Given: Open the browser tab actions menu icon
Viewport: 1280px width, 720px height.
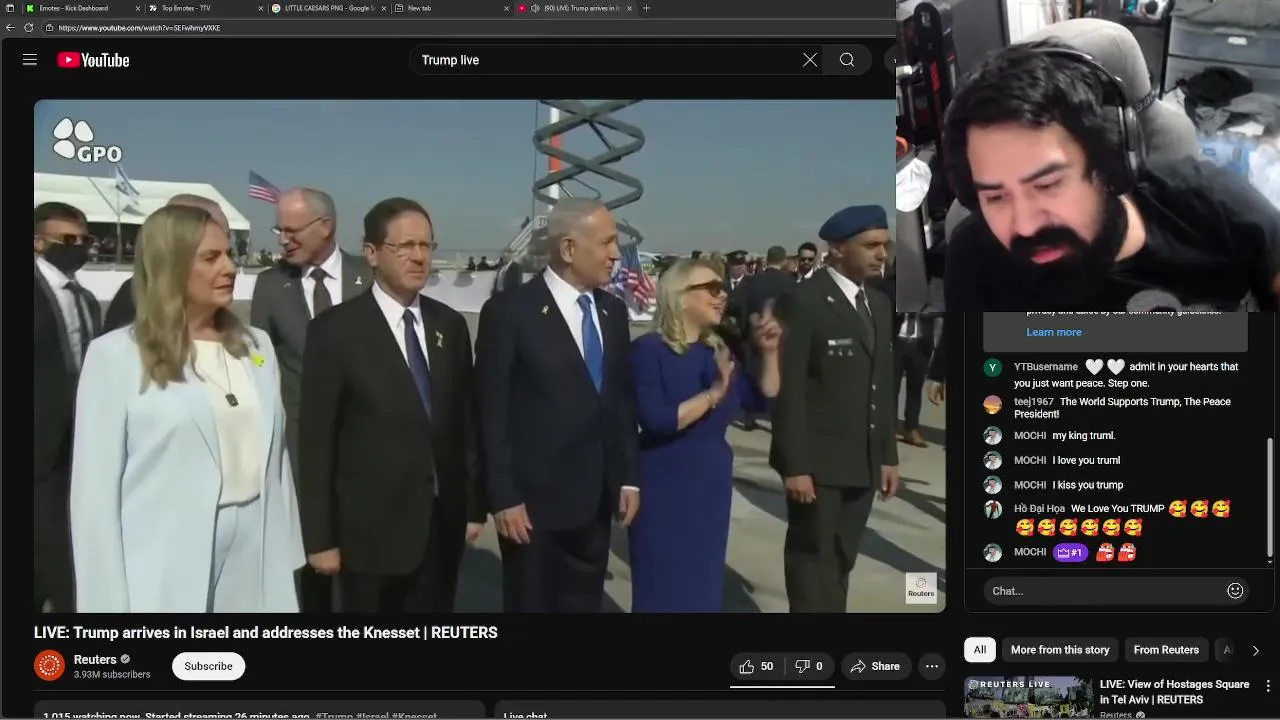Looking at the screenshot, I should (10, 8).
